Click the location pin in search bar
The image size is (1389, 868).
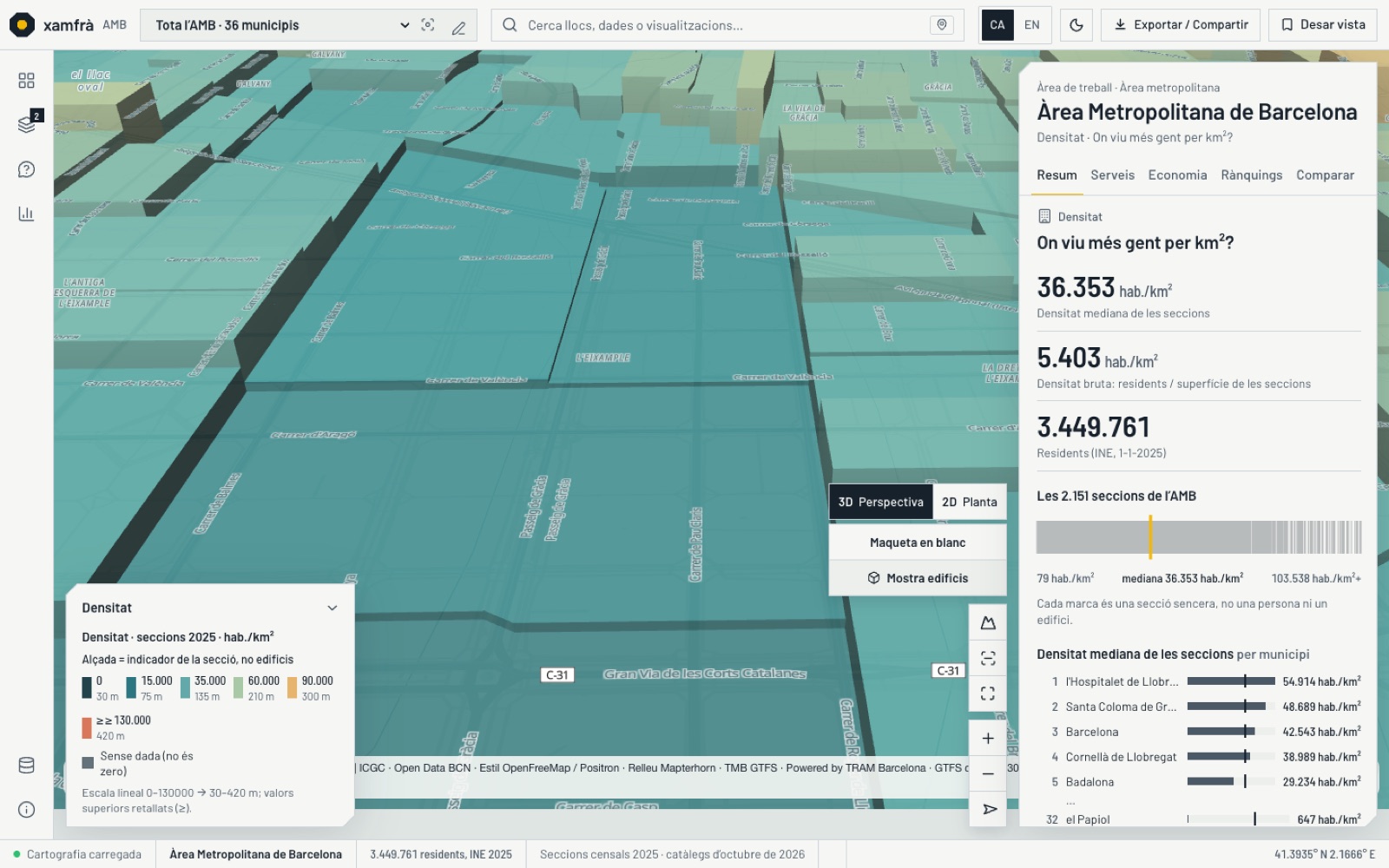tap(941, 25)
